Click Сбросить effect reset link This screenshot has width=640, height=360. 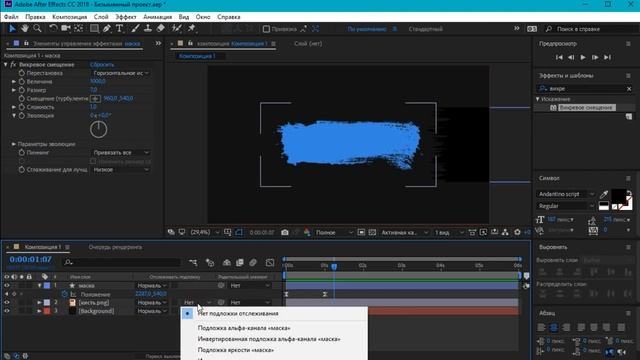point(102,64)
